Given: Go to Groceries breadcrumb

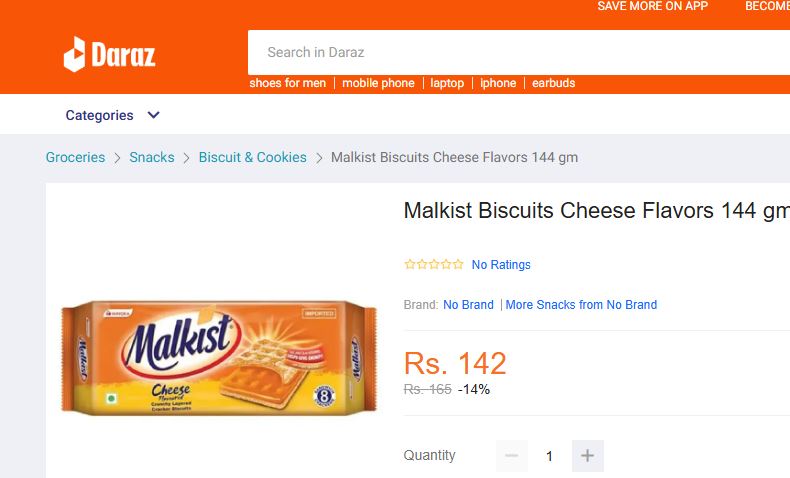Looking at the screenshot, I should click(75, 157).
